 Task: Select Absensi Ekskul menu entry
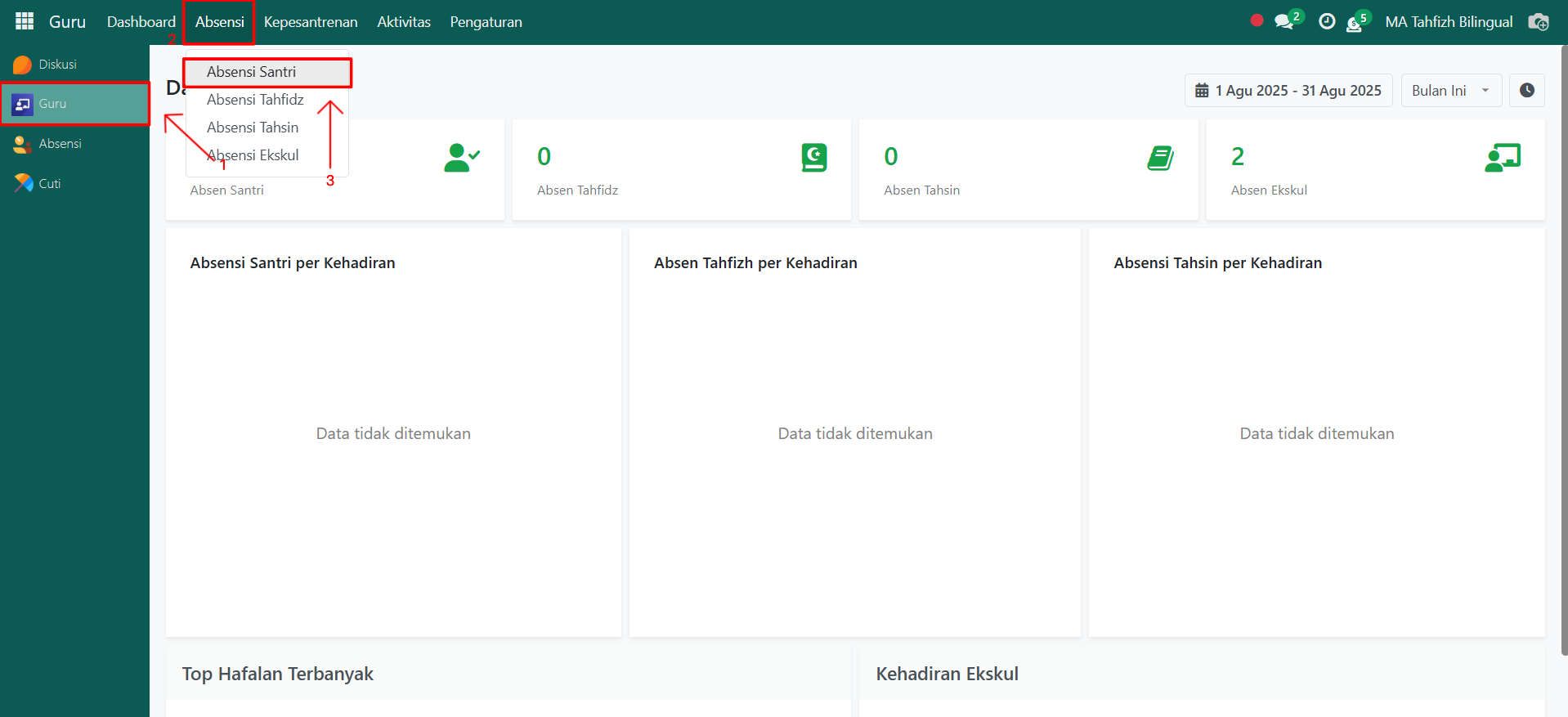tap(253, 155)
